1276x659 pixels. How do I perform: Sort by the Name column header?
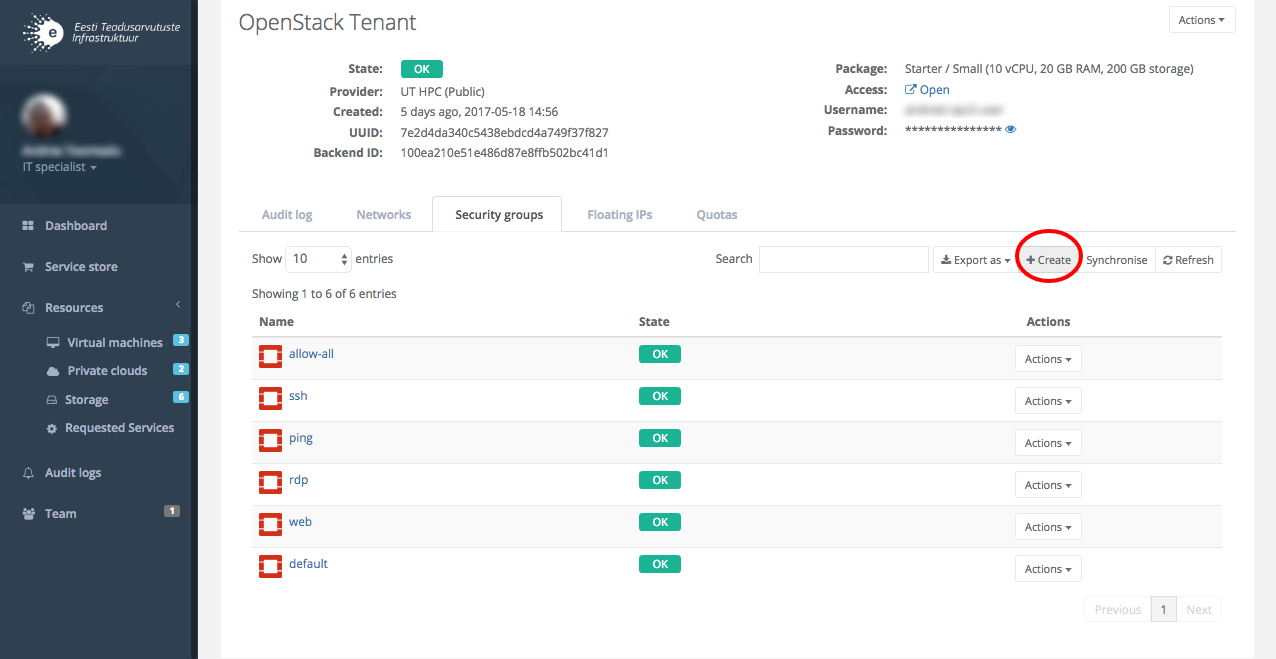tap(276, 322)
